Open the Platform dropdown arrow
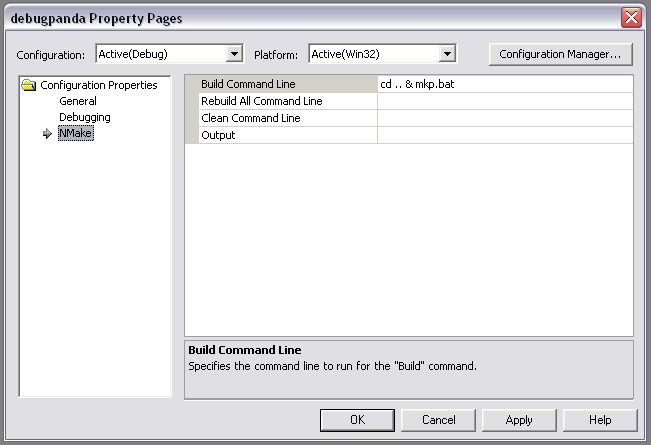Screen dimensions: 651x445 pyautogui.click(x=447, y=54)
